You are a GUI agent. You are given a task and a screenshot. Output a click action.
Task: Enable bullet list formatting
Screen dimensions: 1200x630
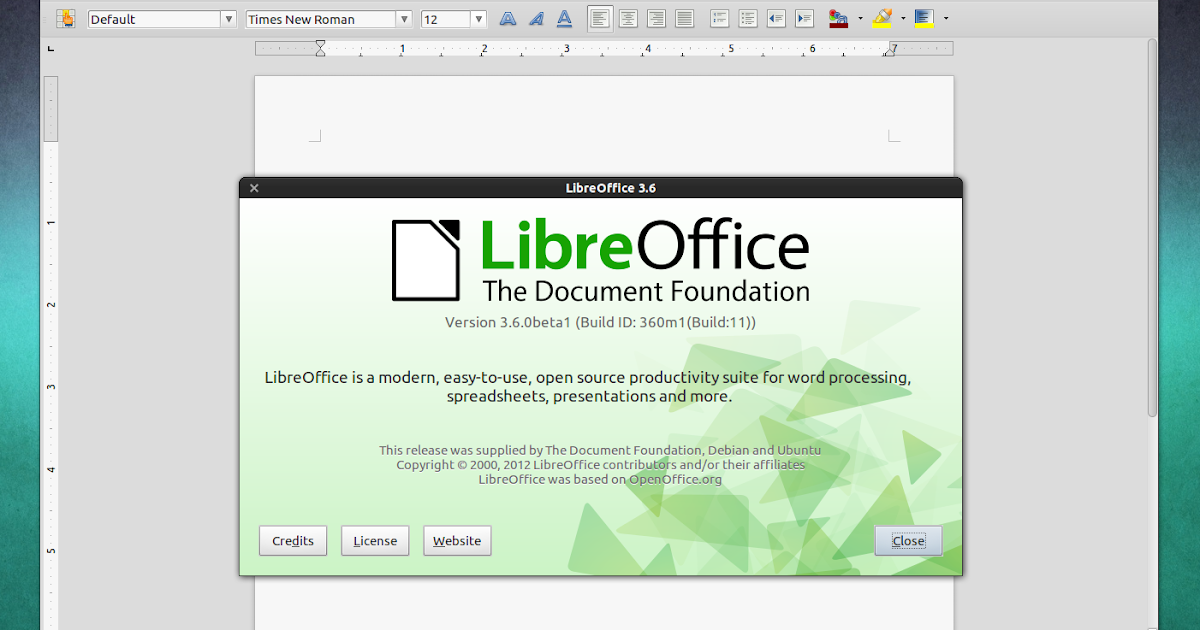747,18
